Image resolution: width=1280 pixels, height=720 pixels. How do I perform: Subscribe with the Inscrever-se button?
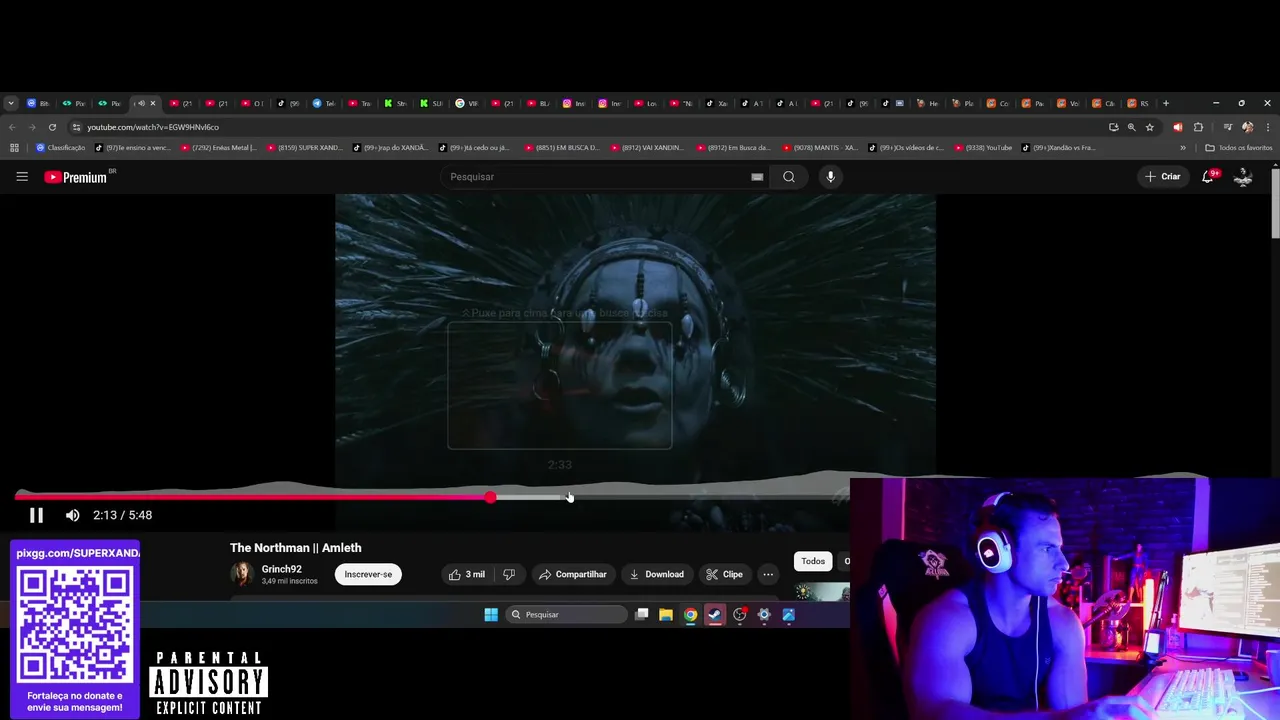pos(368,574)
